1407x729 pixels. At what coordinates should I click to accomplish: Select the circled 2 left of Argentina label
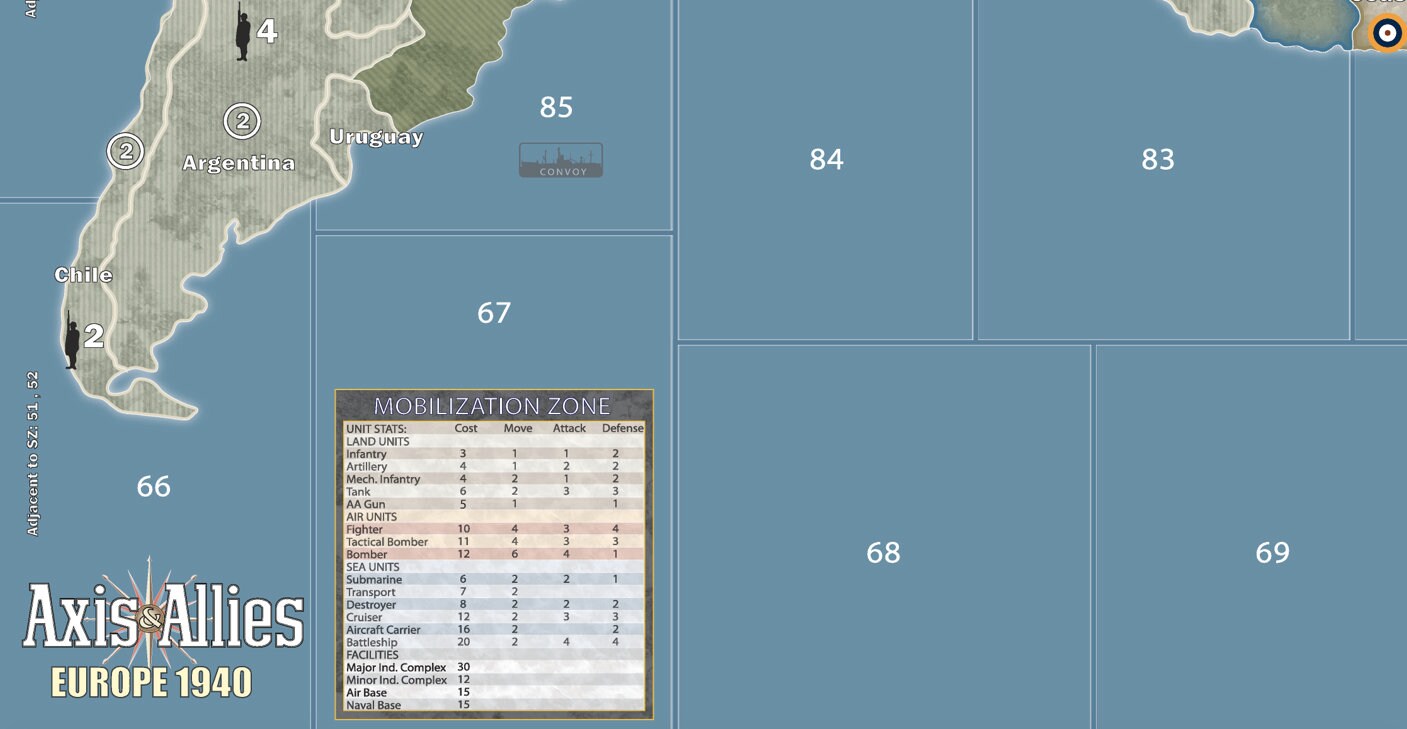[x=126, y=151]
